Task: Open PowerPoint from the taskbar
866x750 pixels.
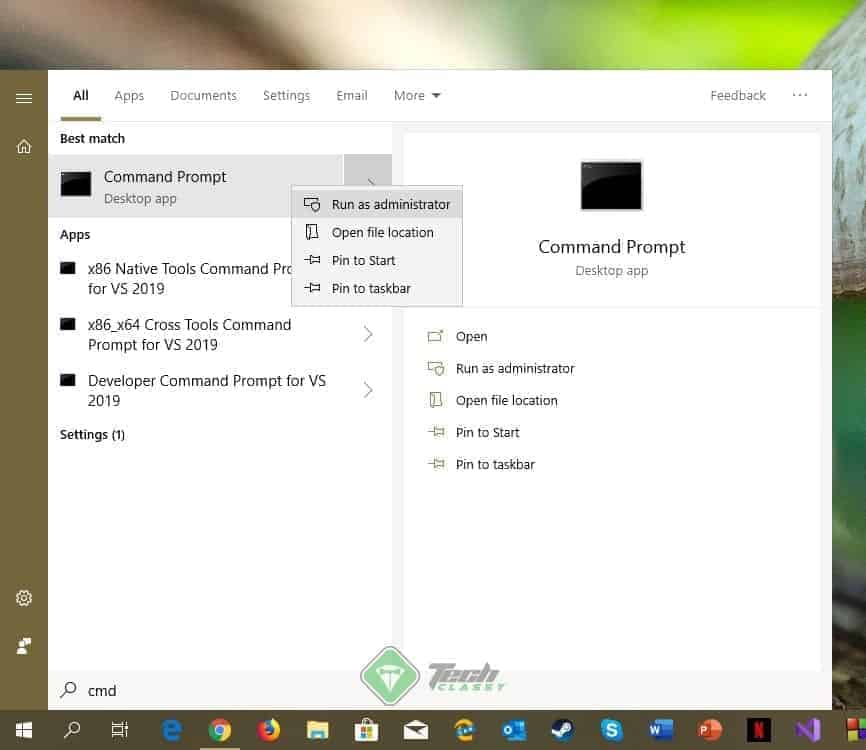Action: (710, 730)
